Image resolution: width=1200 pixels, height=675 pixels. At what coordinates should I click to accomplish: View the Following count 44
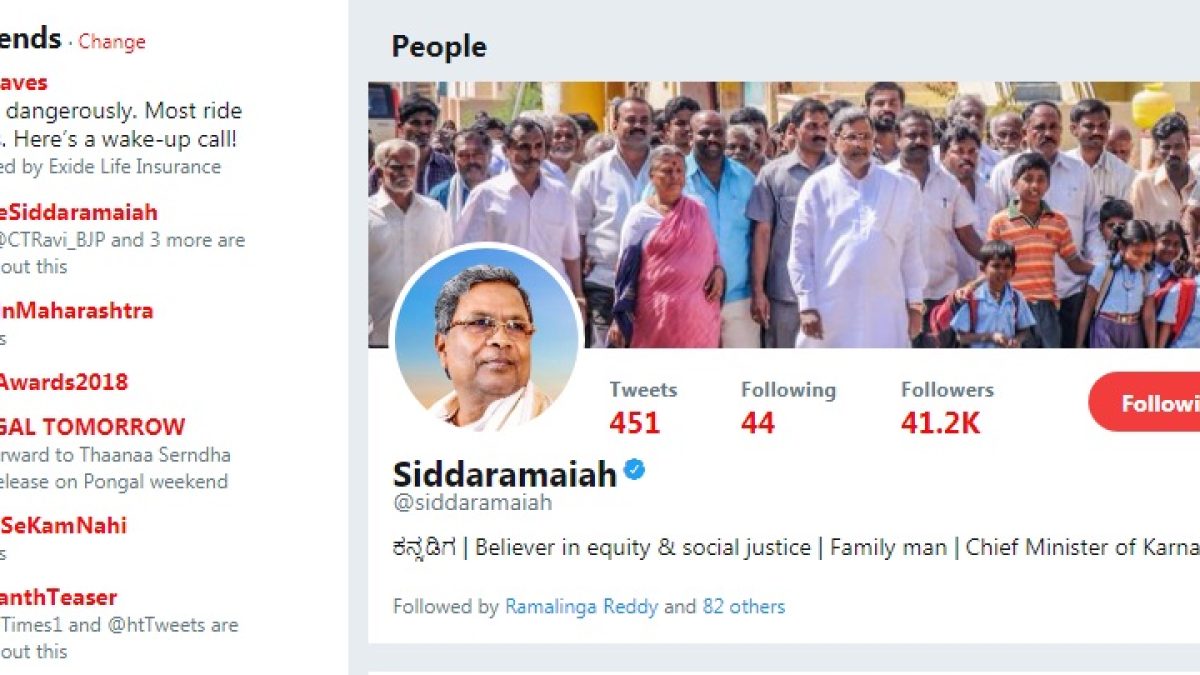pyautogui.click(x=788, y=408)
